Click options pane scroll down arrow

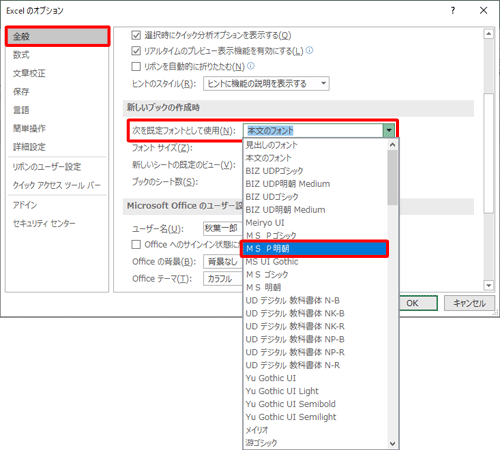[489, 285]
